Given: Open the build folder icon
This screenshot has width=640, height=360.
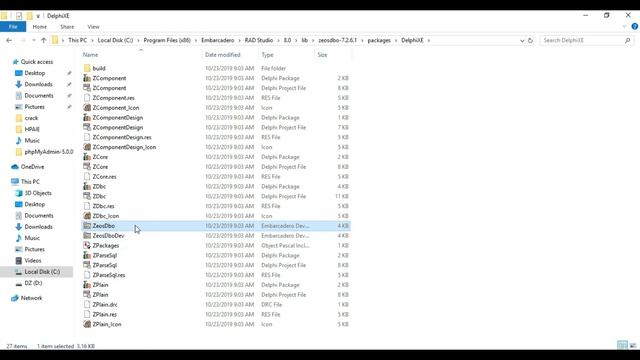Looking at the screenshot, I should pos(87,68).
